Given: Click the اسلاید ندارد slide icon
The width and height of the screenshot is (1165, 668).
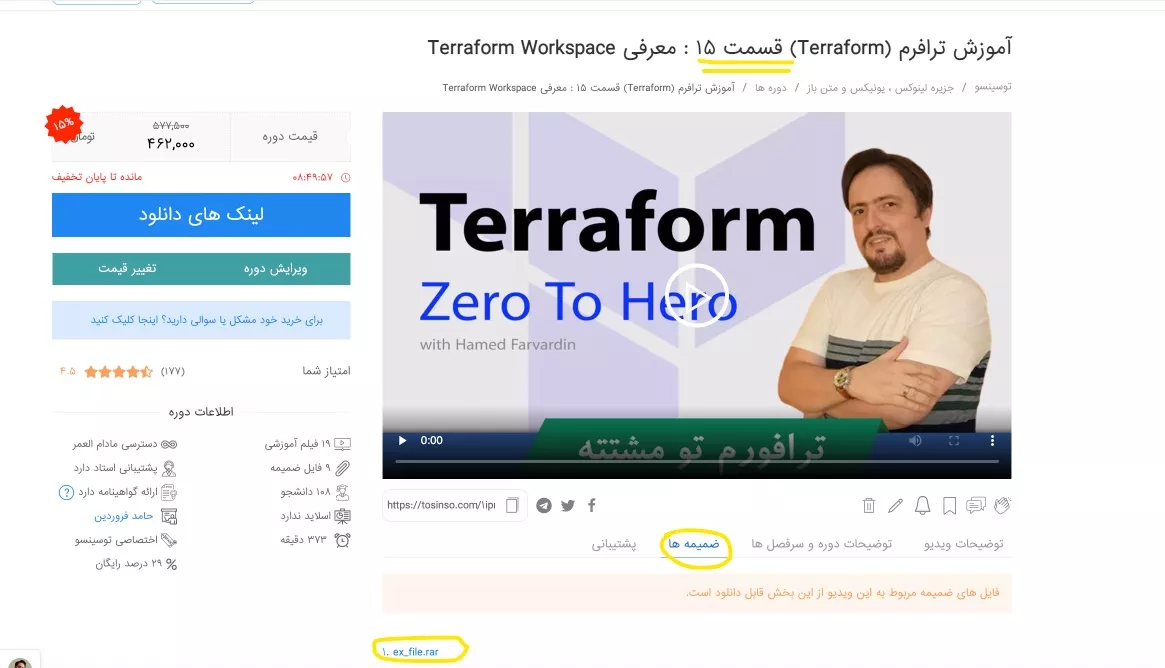Looking at the screenshot, I should (343, 516).
